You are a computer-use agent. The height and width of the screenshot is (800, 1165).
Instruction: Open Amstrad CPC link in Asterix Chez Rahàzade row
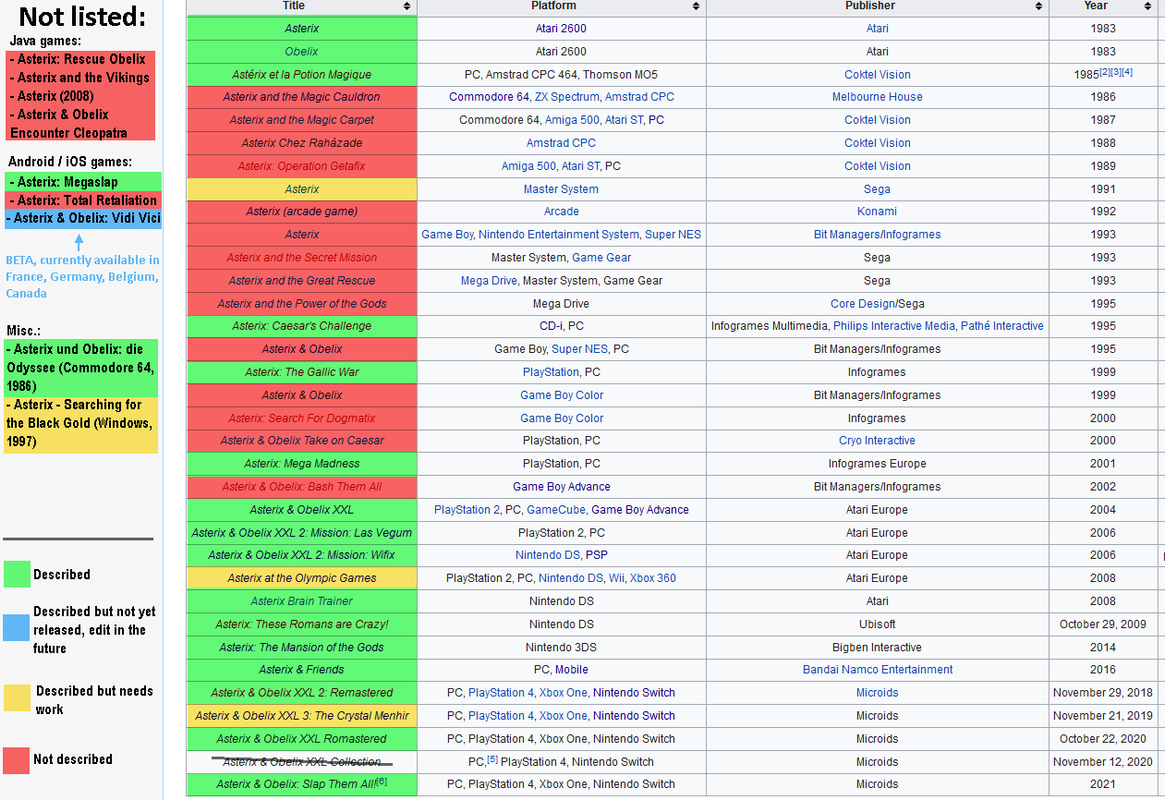point(561,143)
